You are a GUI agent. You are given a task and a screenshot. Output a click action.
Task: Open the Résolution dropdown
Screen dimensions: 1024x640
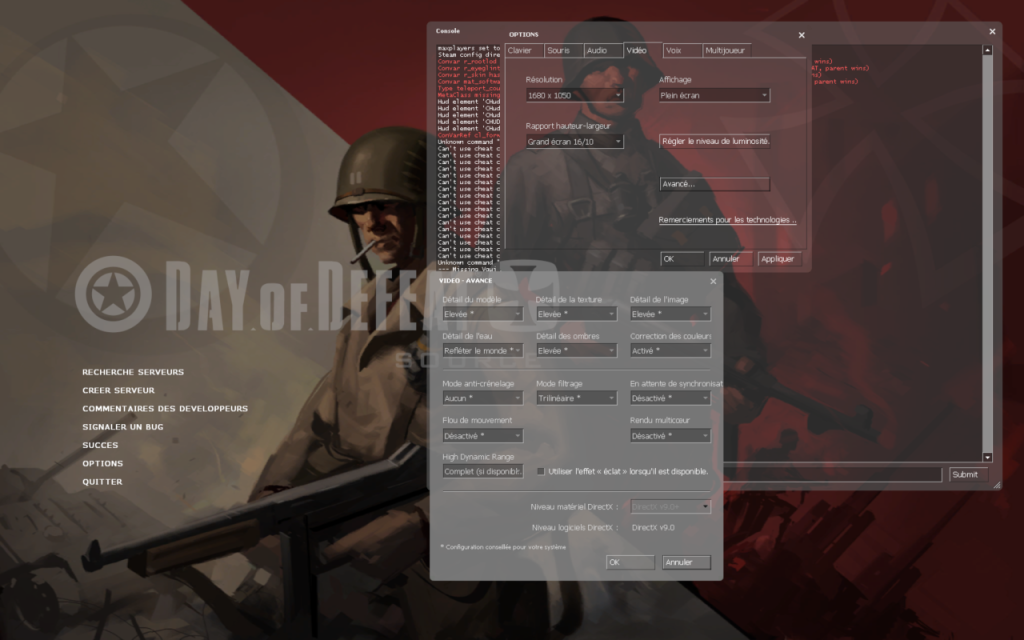coord(574,96)
